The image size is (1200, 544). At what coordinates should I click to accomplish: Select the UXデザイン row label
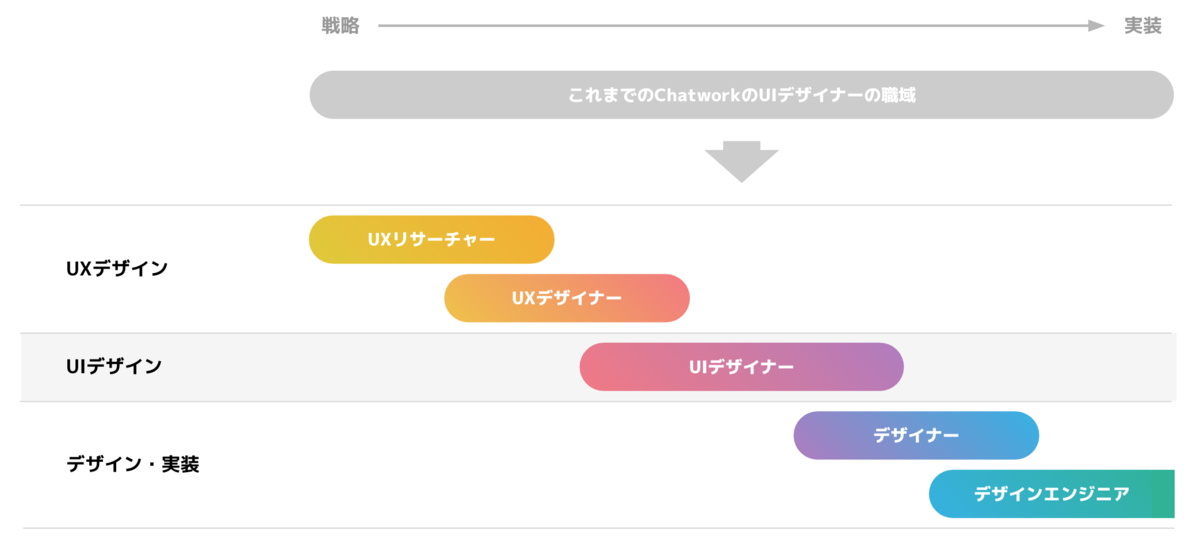coord(117,269)
